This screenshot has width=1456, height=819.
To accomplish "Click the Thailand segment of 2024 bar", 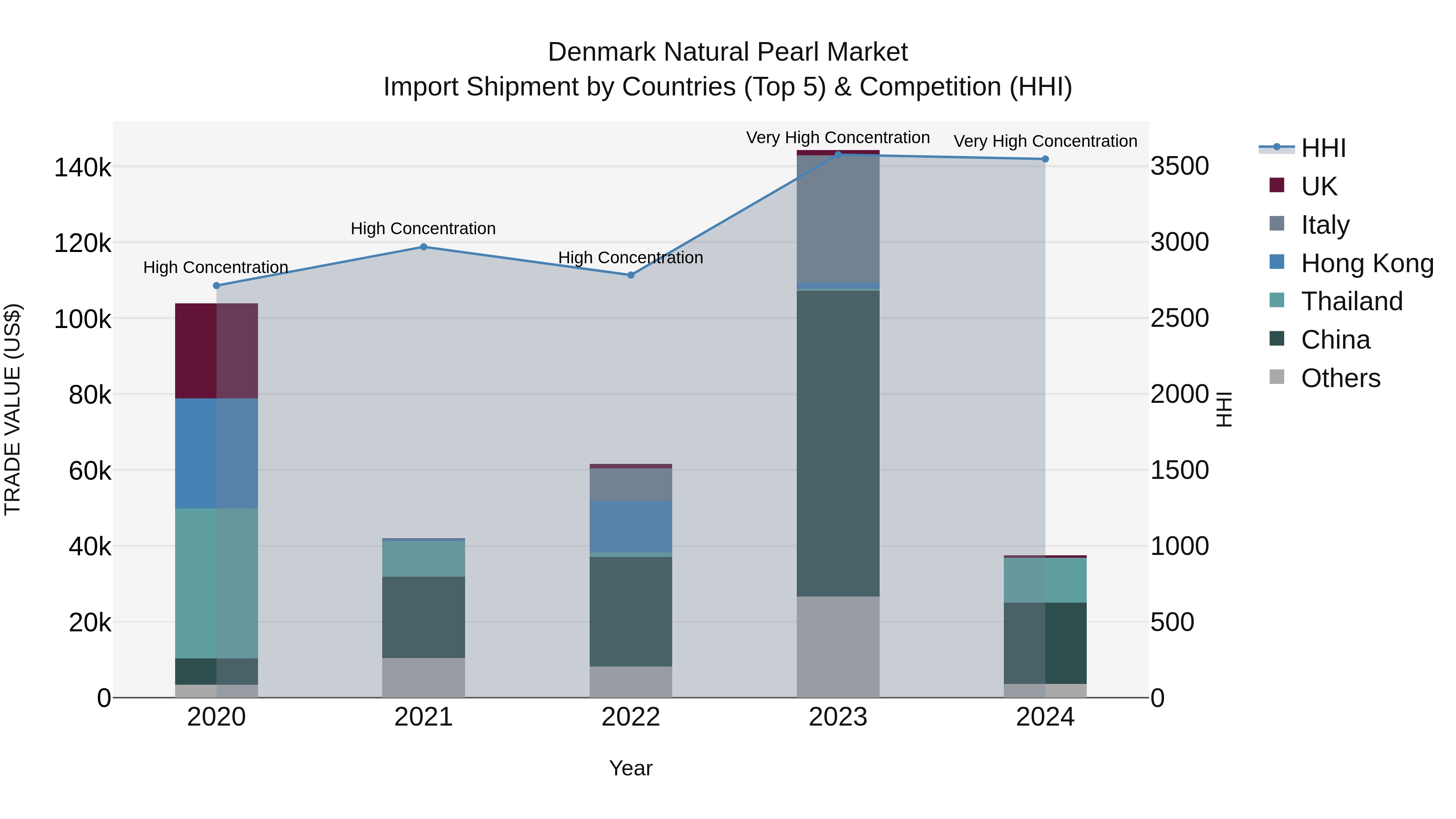I will pos(1045,580).
